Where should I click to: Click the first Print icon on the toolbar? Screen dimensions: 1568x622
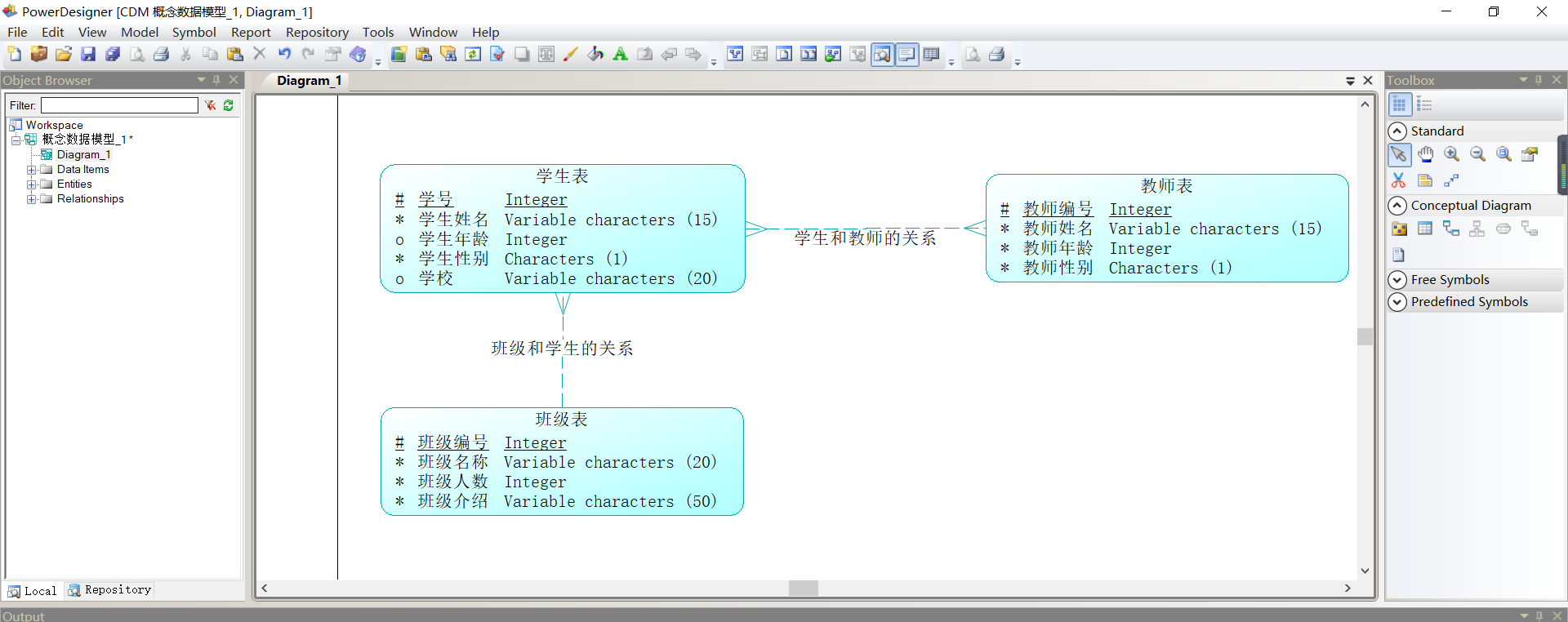tap(162, 55)
